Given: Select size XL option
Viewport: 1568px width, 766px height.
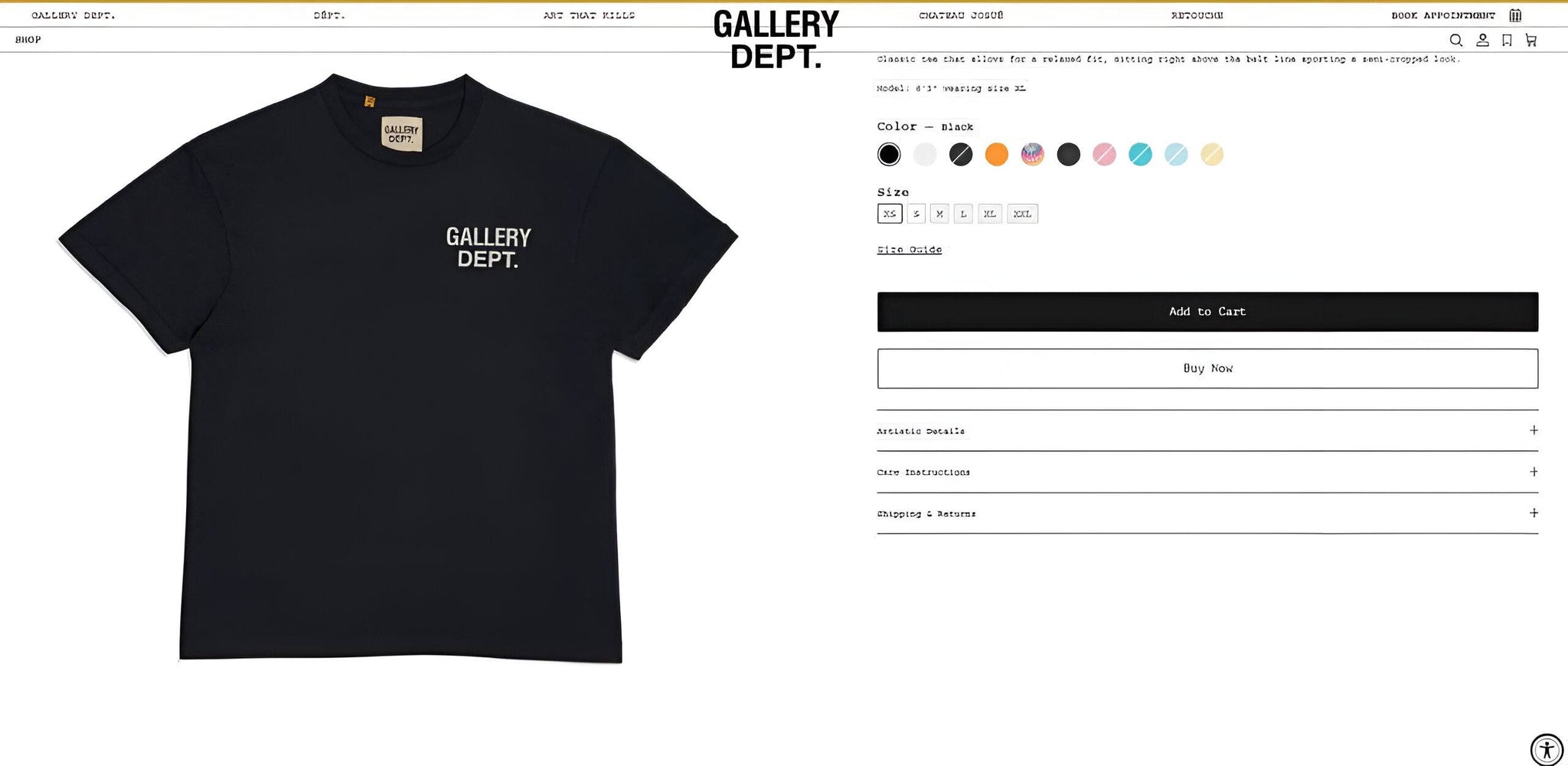Looking at the screenshot, I should 990,214.
